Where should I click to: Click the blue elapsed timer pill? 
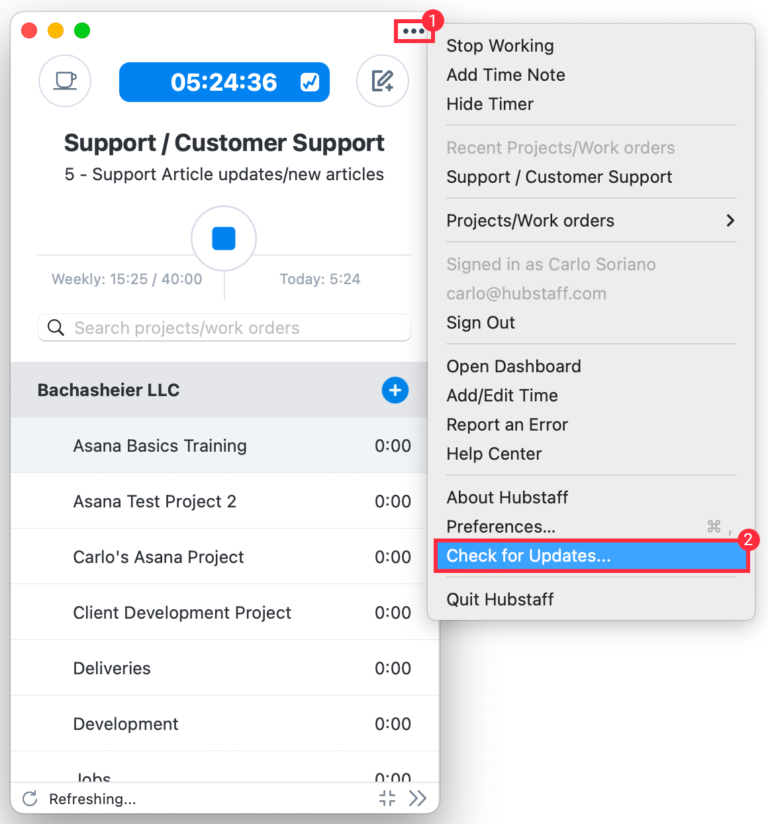tap(224, 82)
